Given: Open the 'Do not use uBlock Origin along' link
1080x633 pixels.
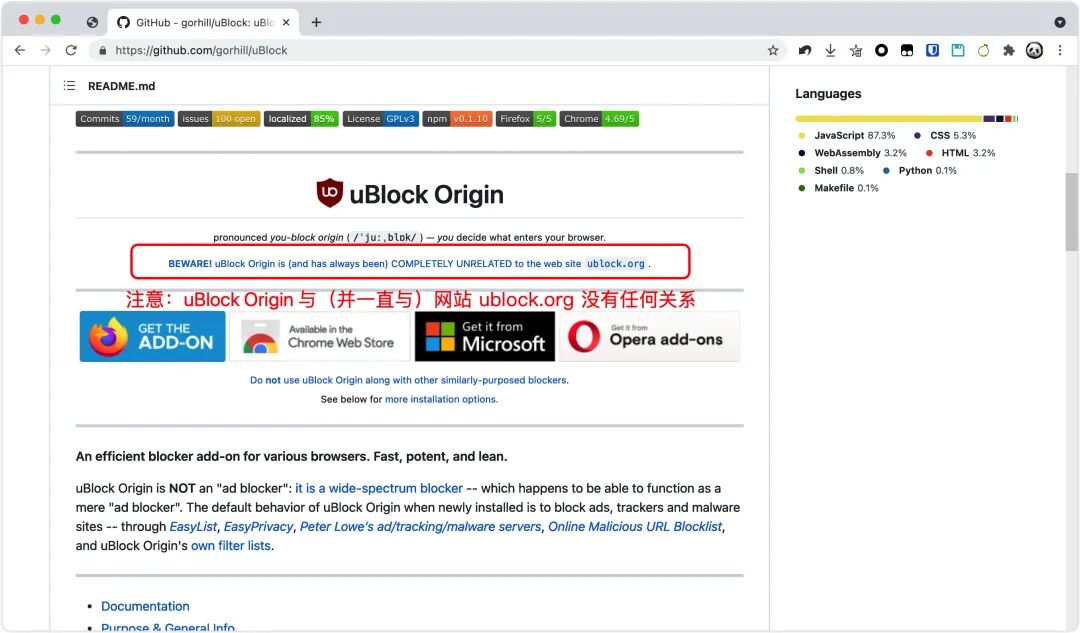Looking at the screenshot, I should point(409,380).
